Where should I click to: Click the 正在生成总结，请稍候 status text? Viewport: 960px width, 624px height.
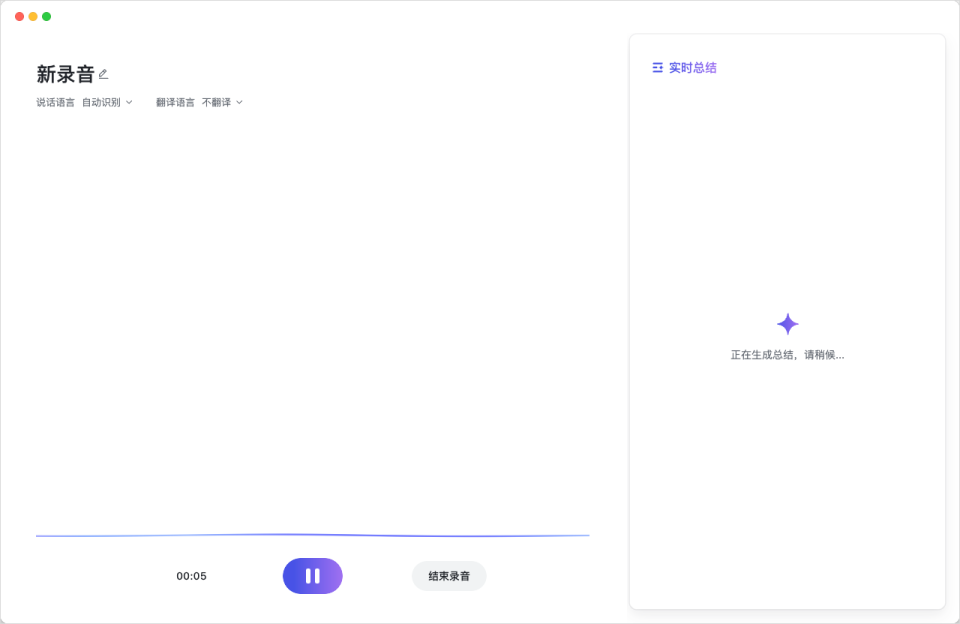[787, 355]
